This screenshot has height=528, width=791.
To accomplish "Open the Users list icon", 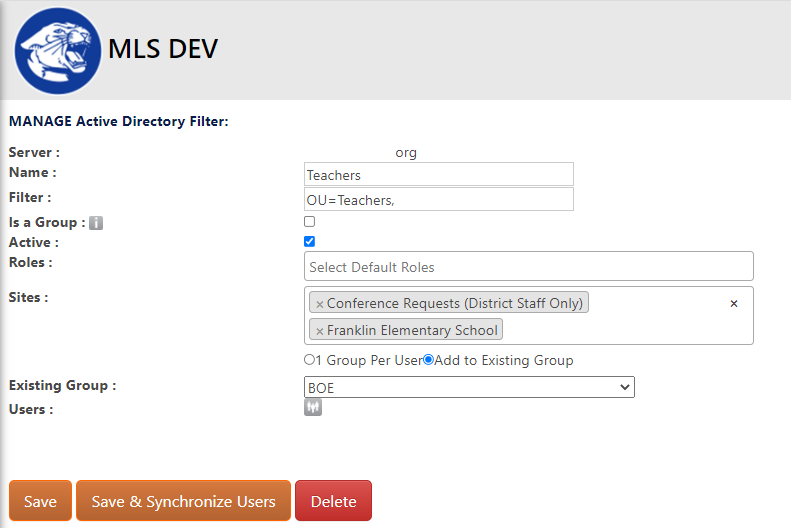I will (x=313, y=407).
